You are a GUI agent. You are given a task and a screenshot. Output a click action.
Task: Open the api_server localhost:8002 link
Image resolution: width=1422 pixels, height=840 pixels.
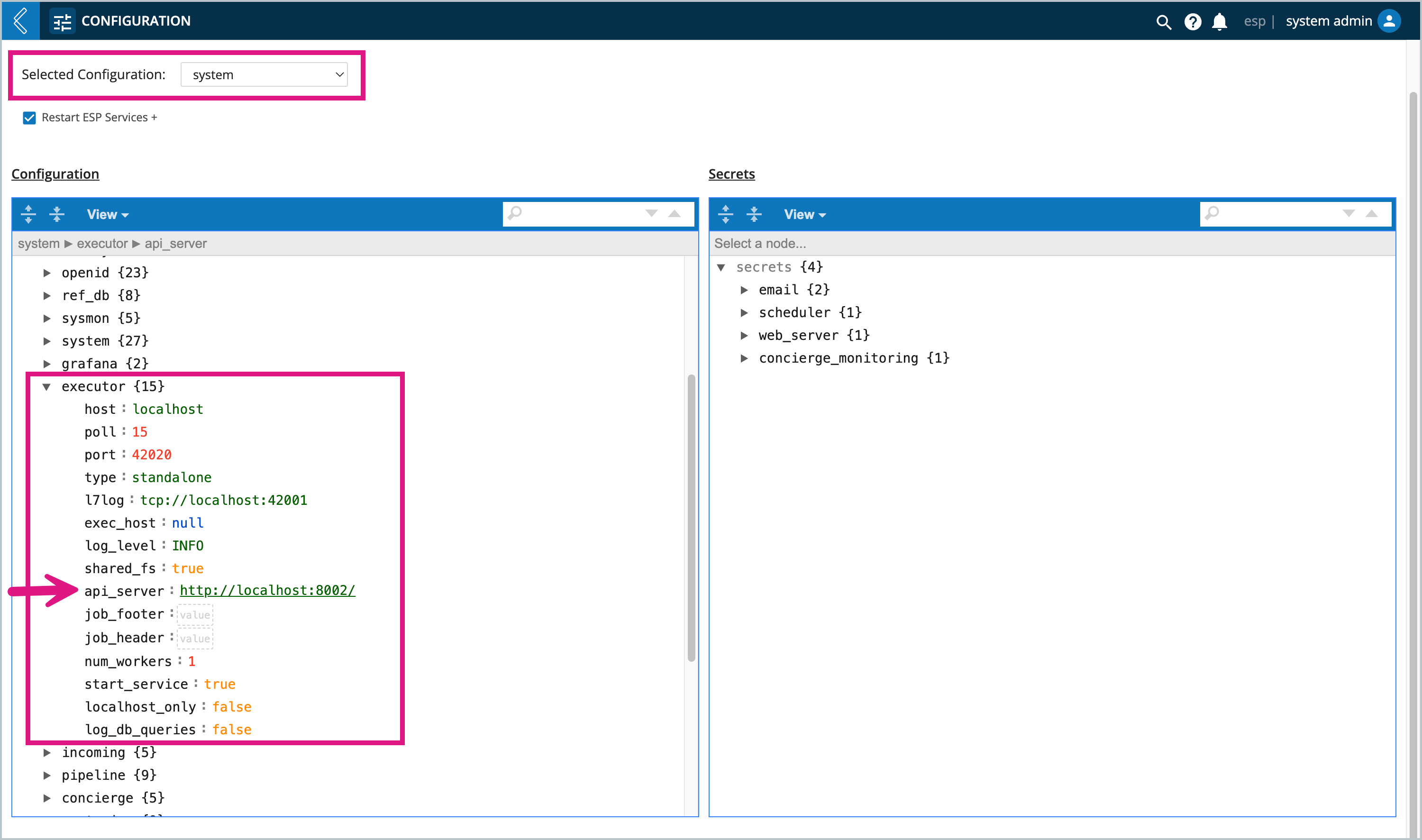tap(267, 590)
